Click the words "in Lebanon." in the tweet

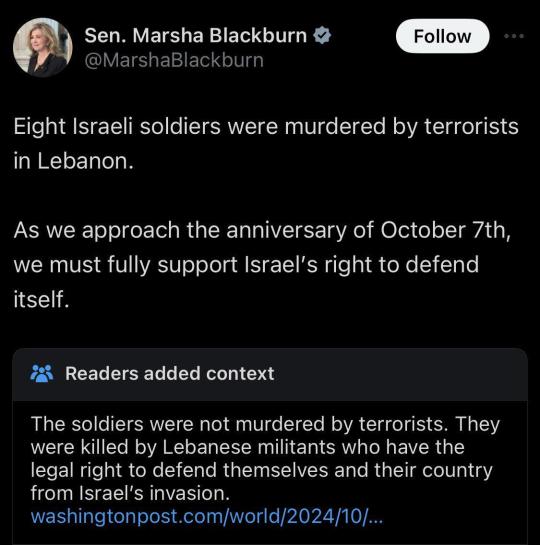pos(74,161)
